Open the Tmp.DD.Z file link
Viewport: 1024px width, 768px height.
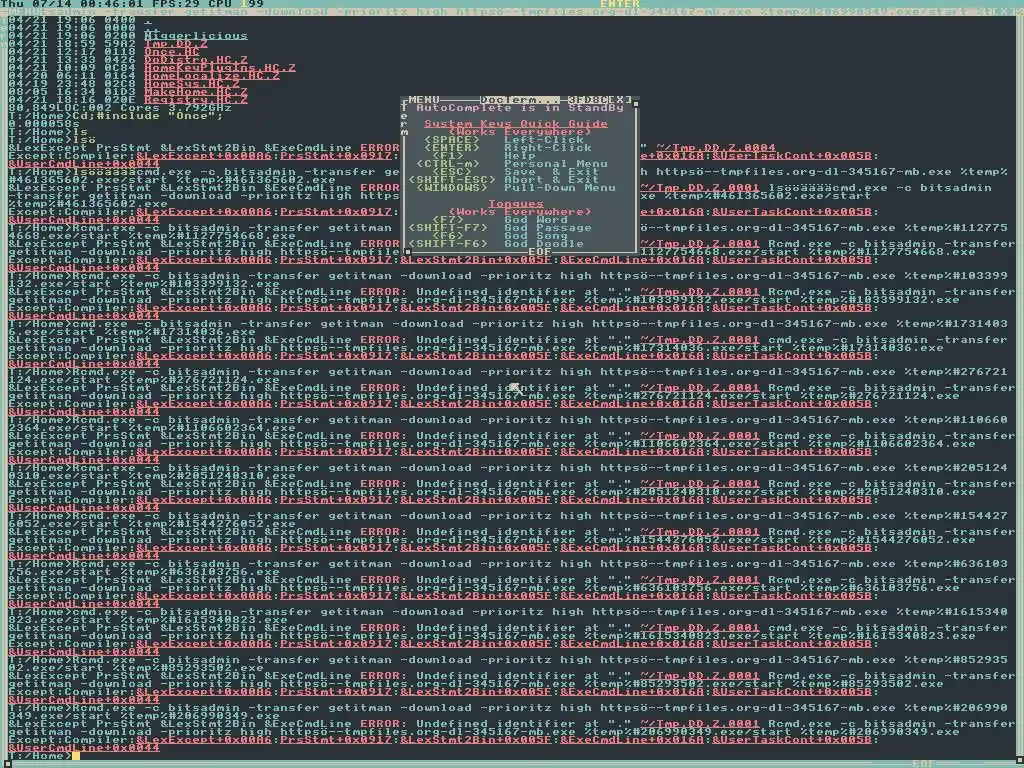[x=176, y=44]
